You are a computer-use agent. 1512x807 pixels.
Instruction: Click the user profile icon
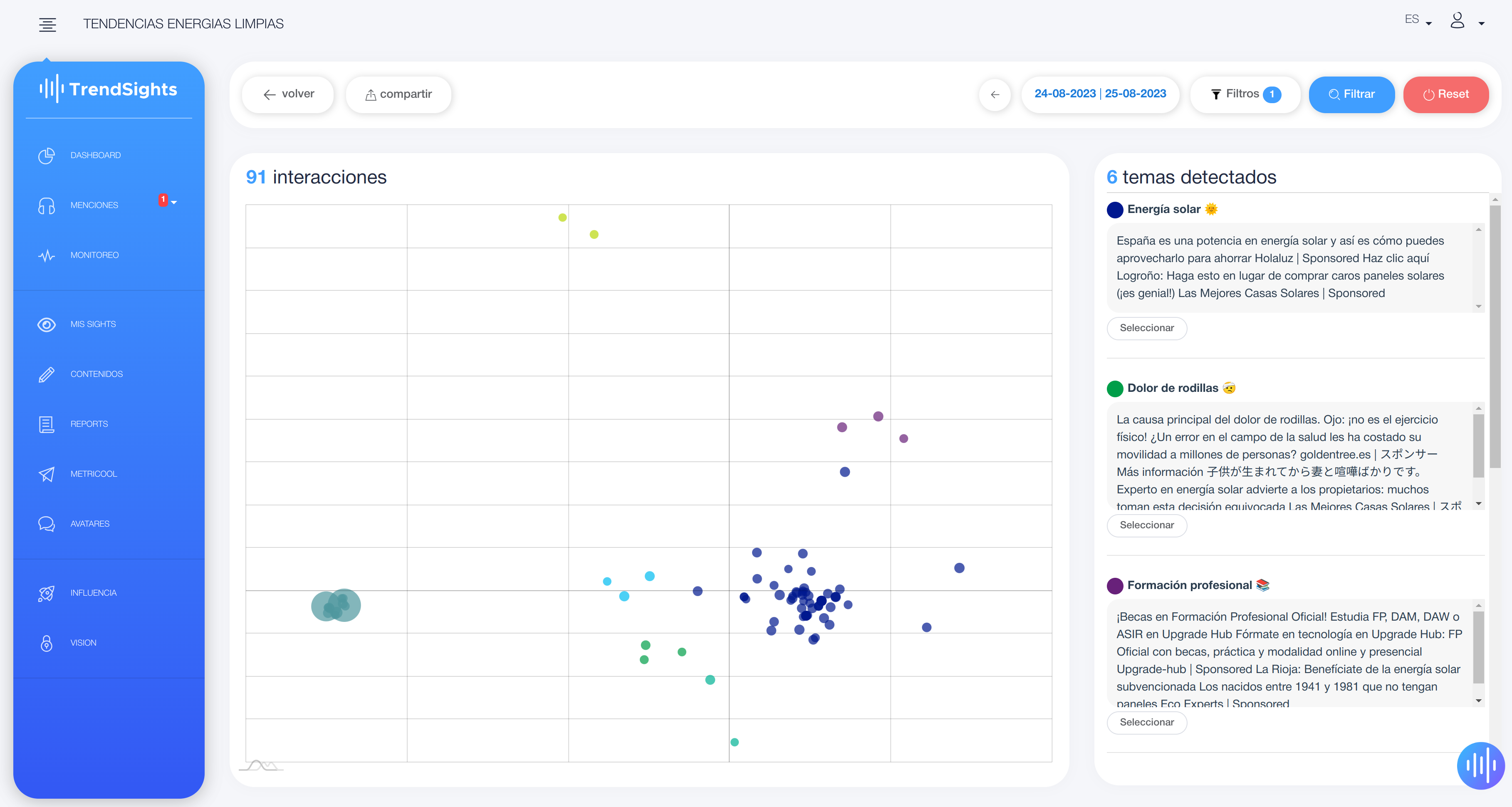(1457, 20)
